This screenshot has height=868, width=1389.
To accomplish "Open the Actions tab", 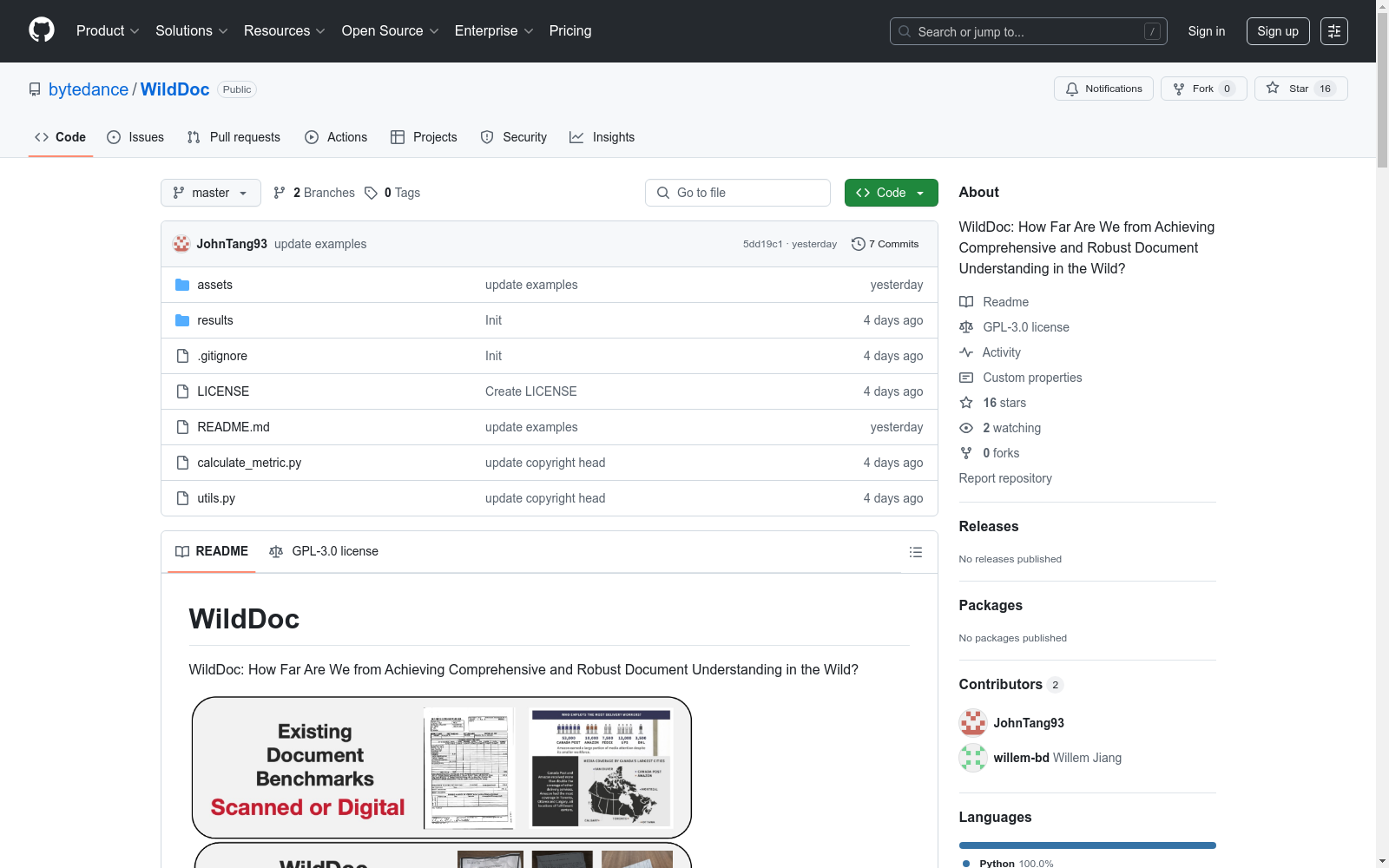I will (x=336, y=137).
